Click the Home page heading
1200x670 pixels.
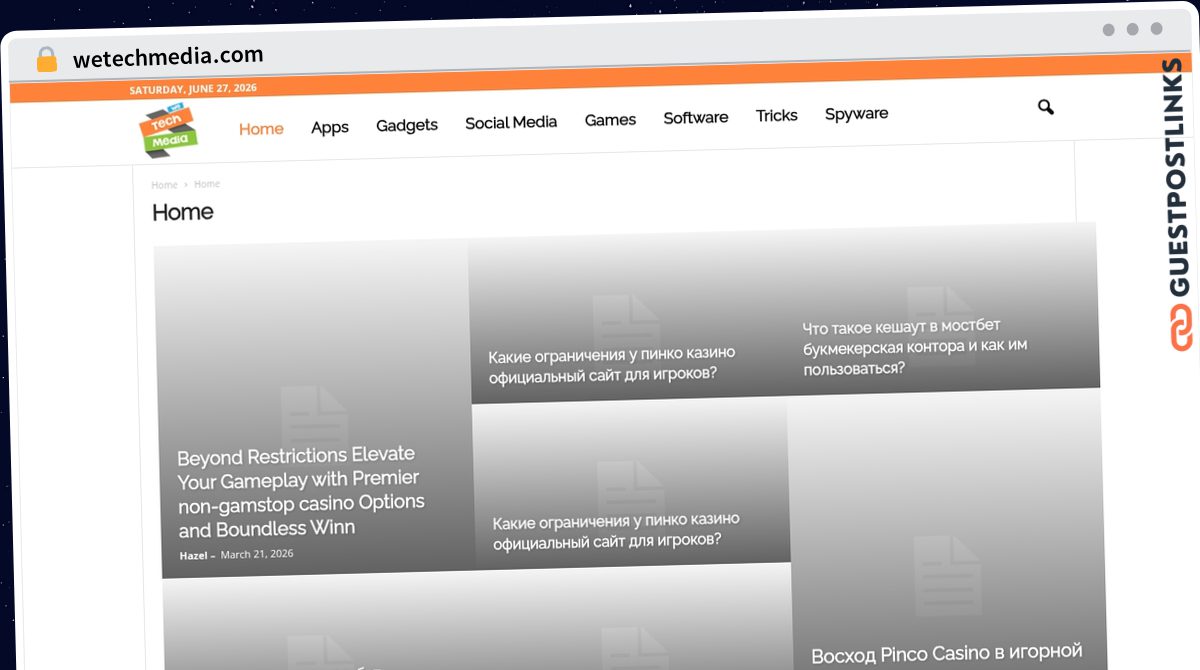[182, 212]
